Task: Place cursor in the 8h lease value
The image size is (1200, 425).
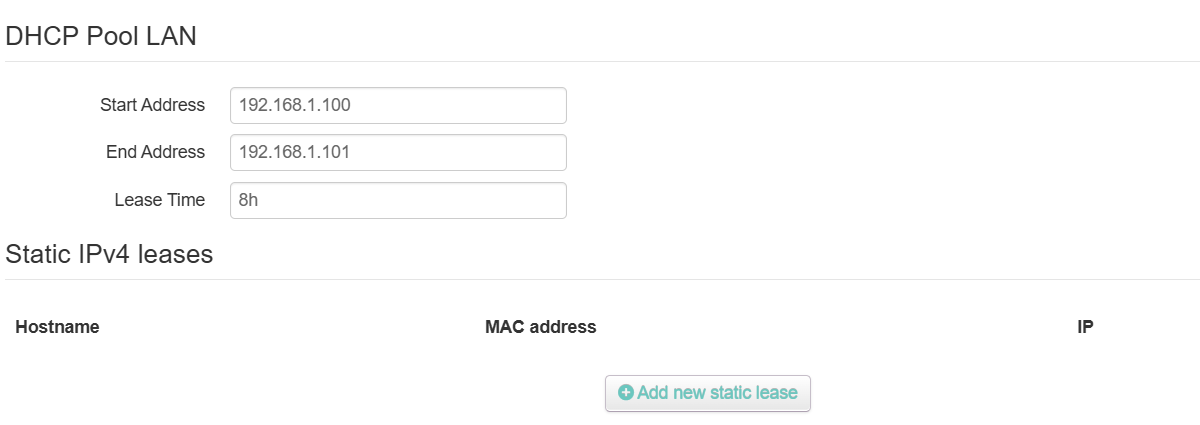Action: pos(249,200)
